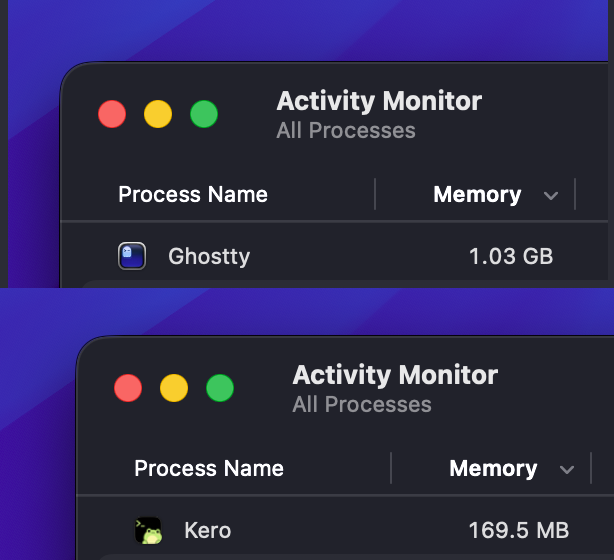Select the Kero process name

(208, 531)
